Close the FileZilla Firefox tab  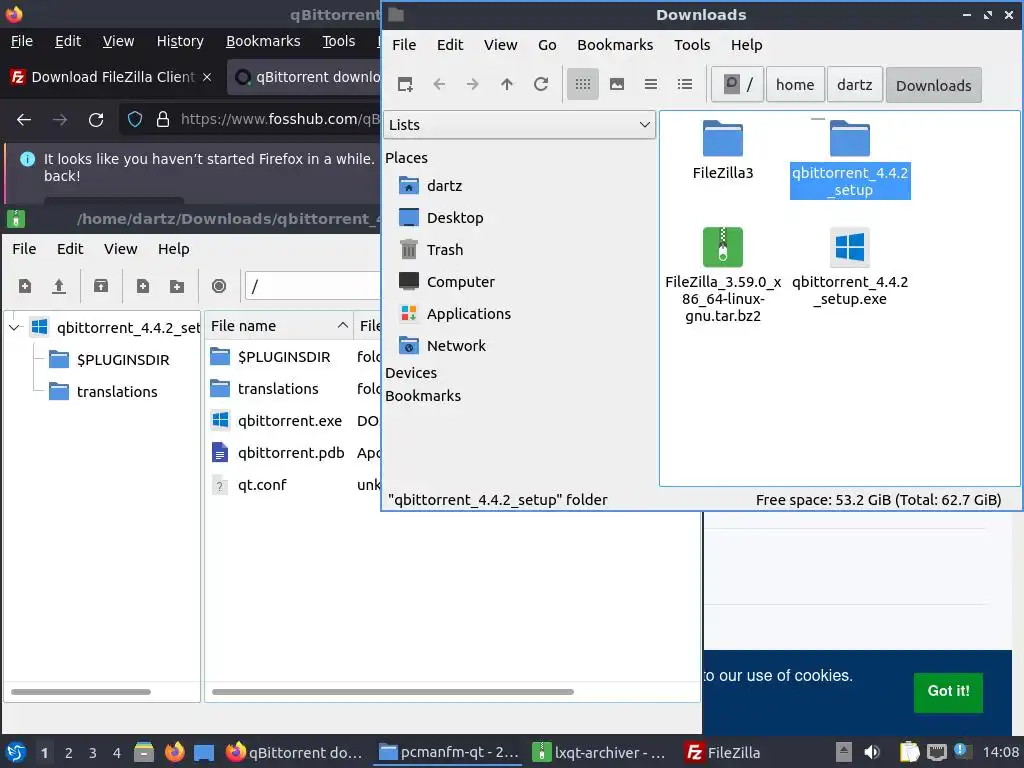[x=207, y=77]
